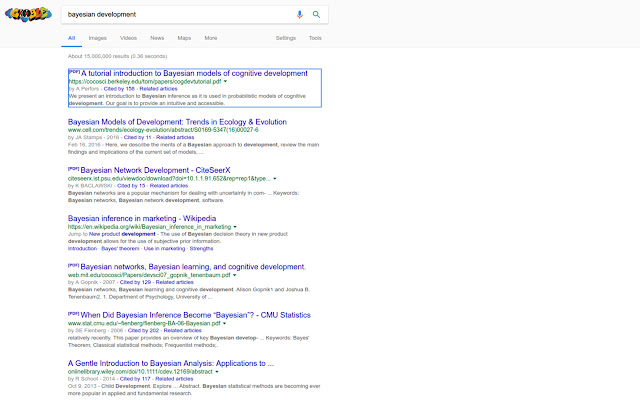The width and height of the screenshot is (640, 400).
Task: Click the Bayes' theorem sitelink
Action: coord(120,249)
